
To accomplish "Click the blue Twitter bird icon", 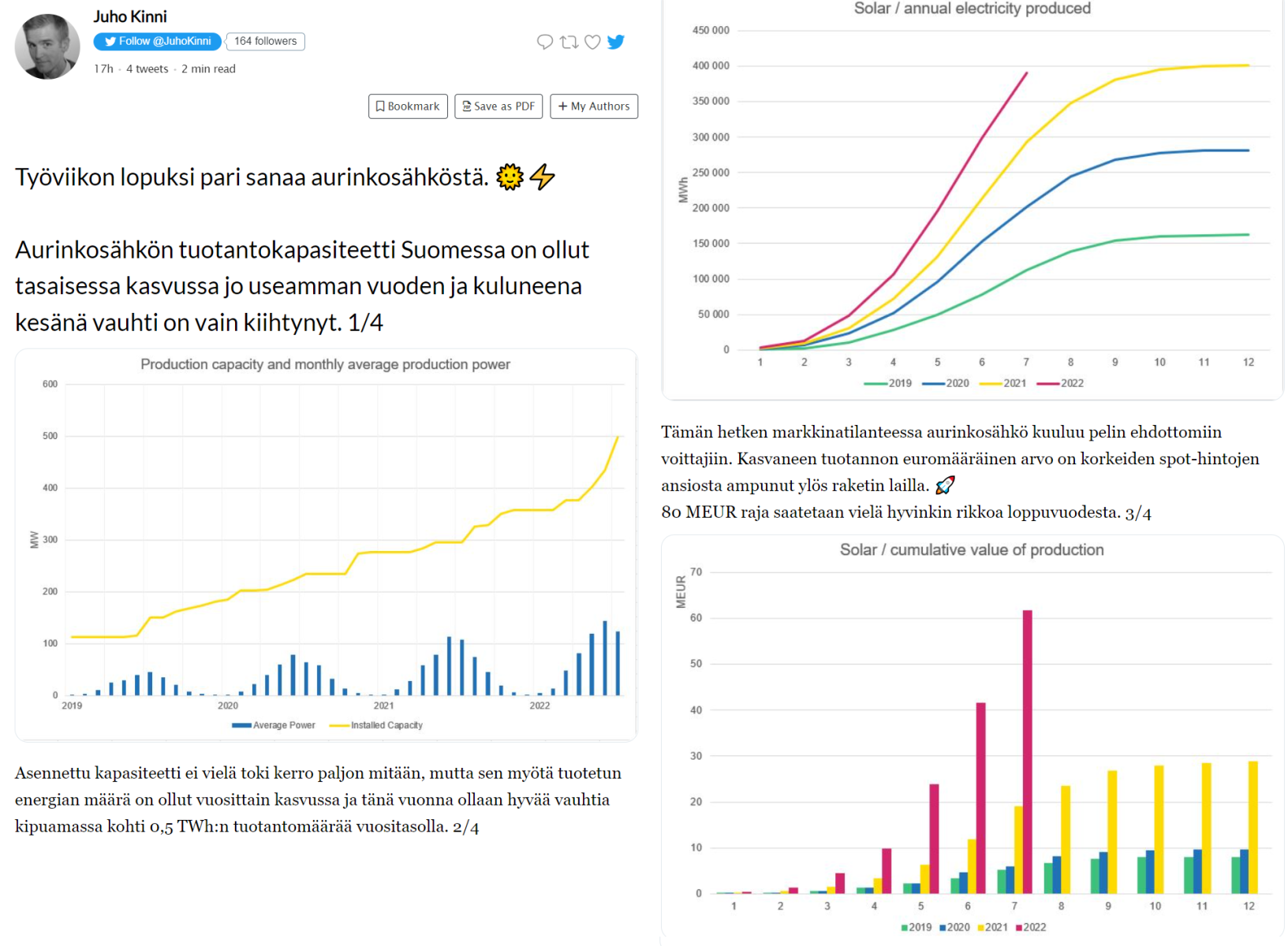I will click(616, 42).
